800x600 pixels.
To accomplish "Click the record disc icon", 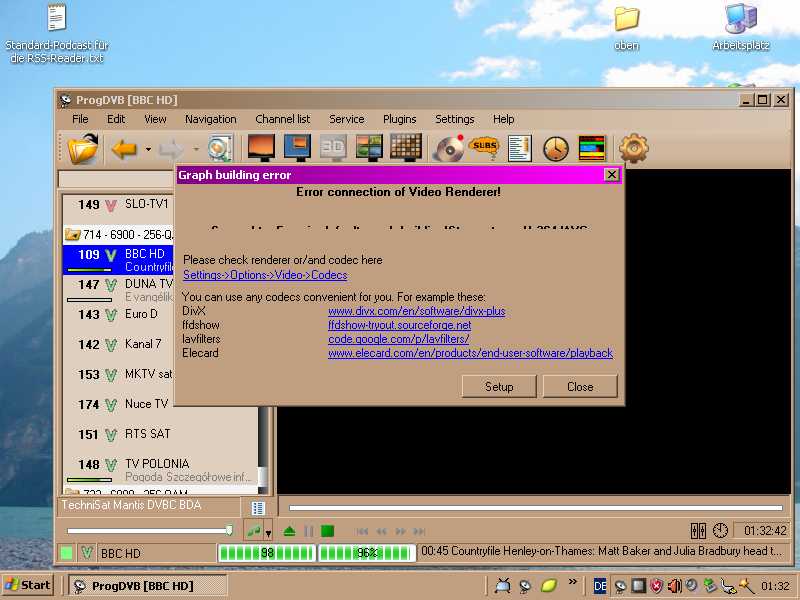I will point(448,149).
